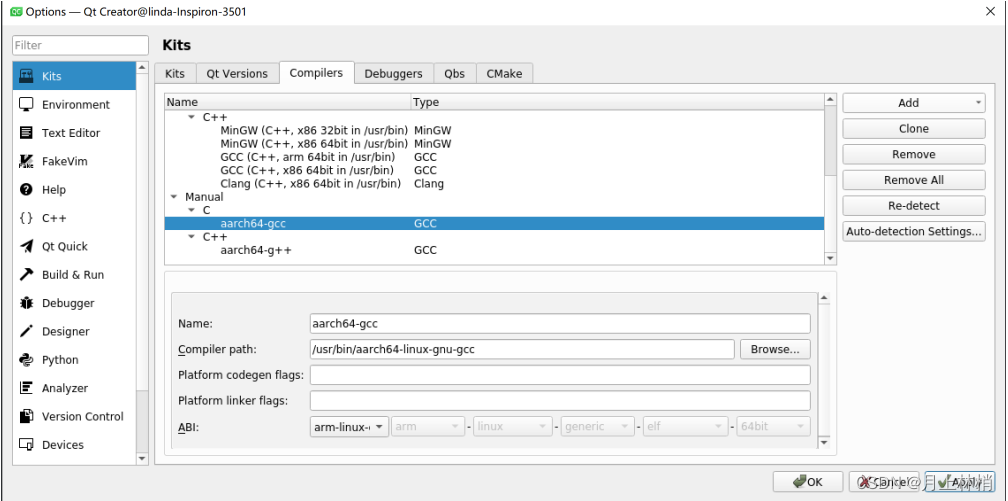Collapse the auto-detected C++ compilers group
This screenshot has height=501, width=1008.
click(191, 117)
